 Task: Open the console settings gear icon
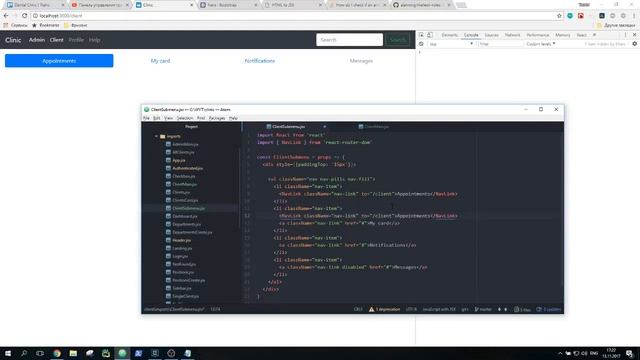[x=635, y=44]
